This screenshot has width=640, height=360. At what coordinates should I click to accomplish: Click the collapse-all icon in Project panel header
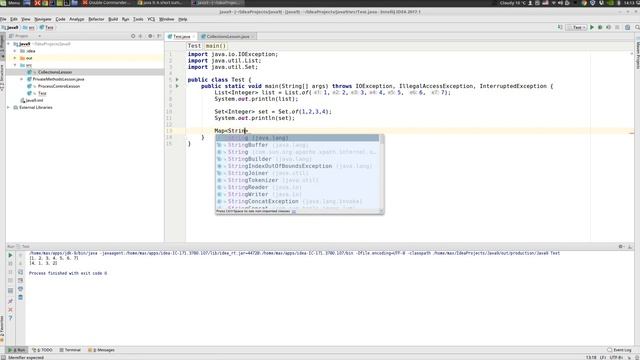[x=141, y=36]
